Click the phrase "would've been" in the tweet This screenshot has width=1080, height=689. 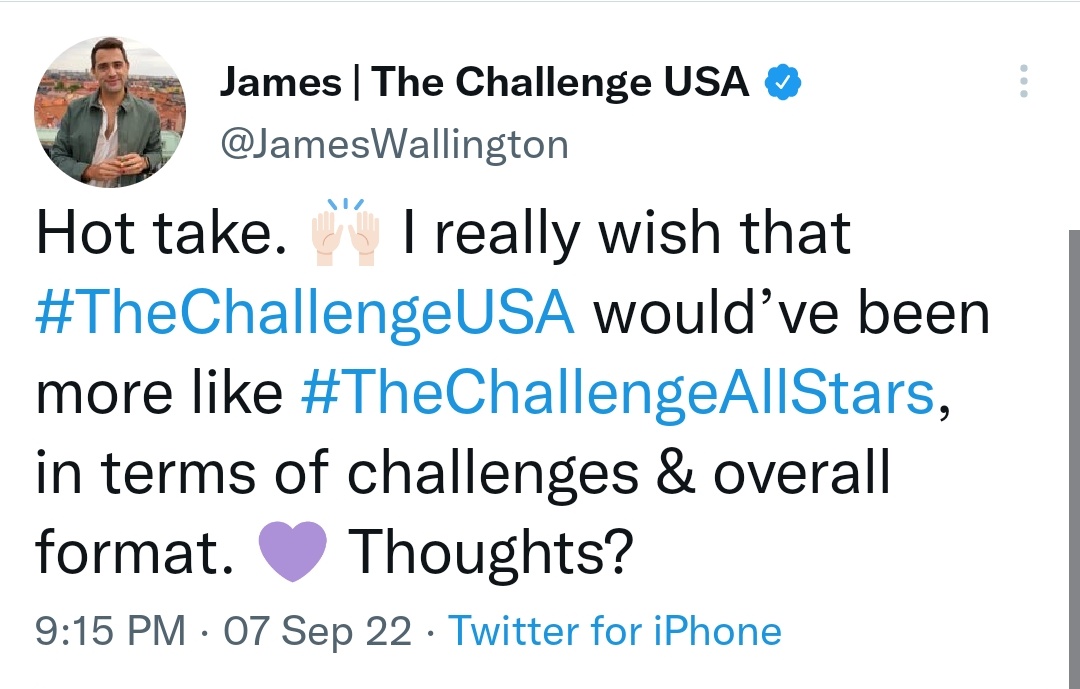pos(792,313)
